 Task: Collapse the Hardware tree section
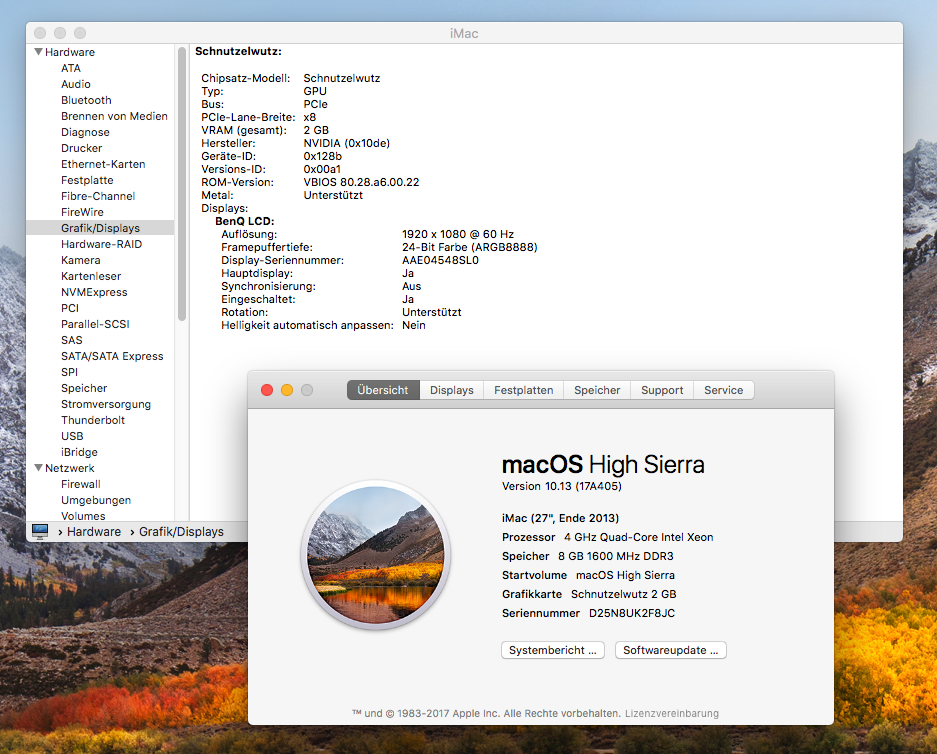(x=39, y=52)
